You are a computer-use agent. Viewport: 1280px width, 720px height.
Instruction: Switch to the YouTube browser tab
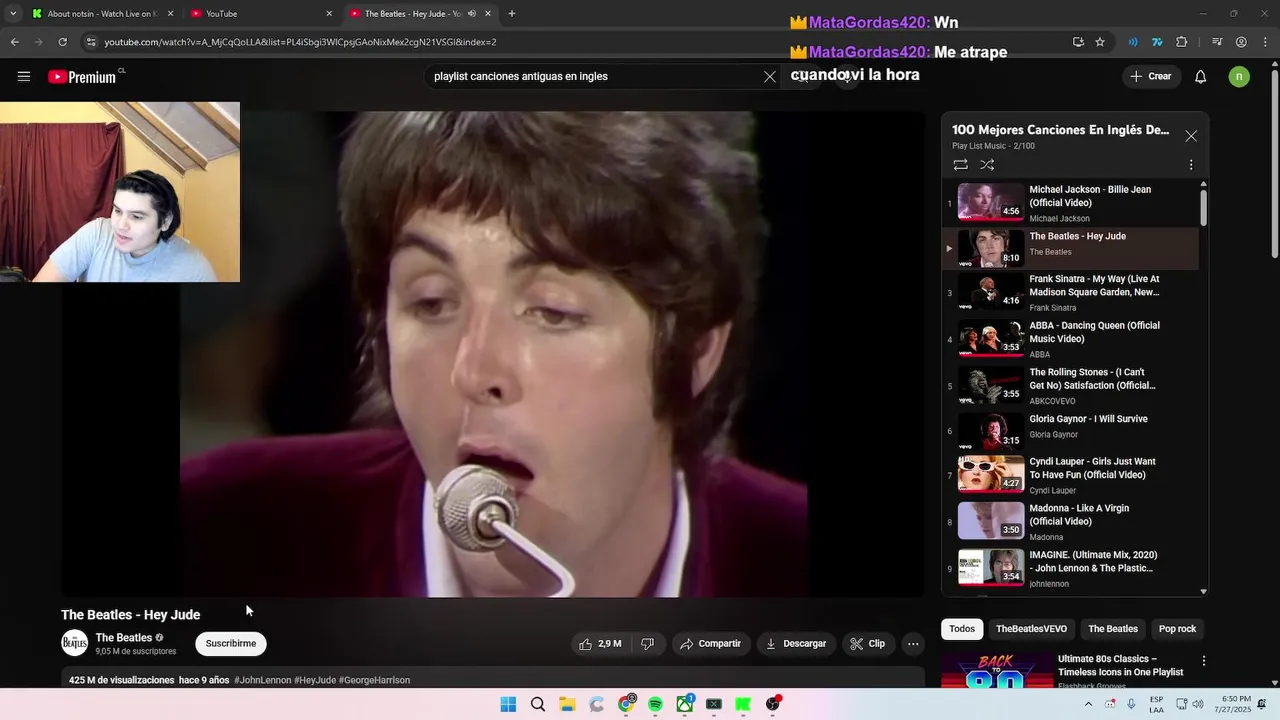(x=260, y=14)
